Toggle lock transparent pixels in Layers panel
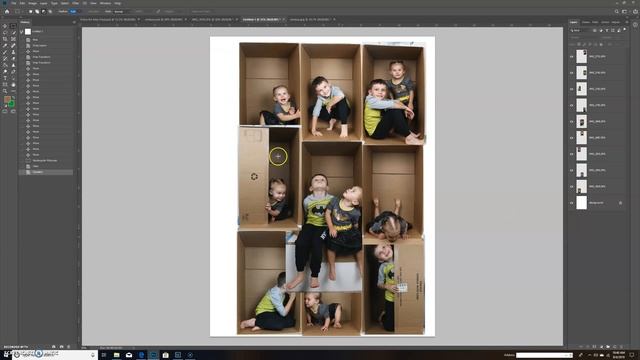640x360 pixels. 579,44
